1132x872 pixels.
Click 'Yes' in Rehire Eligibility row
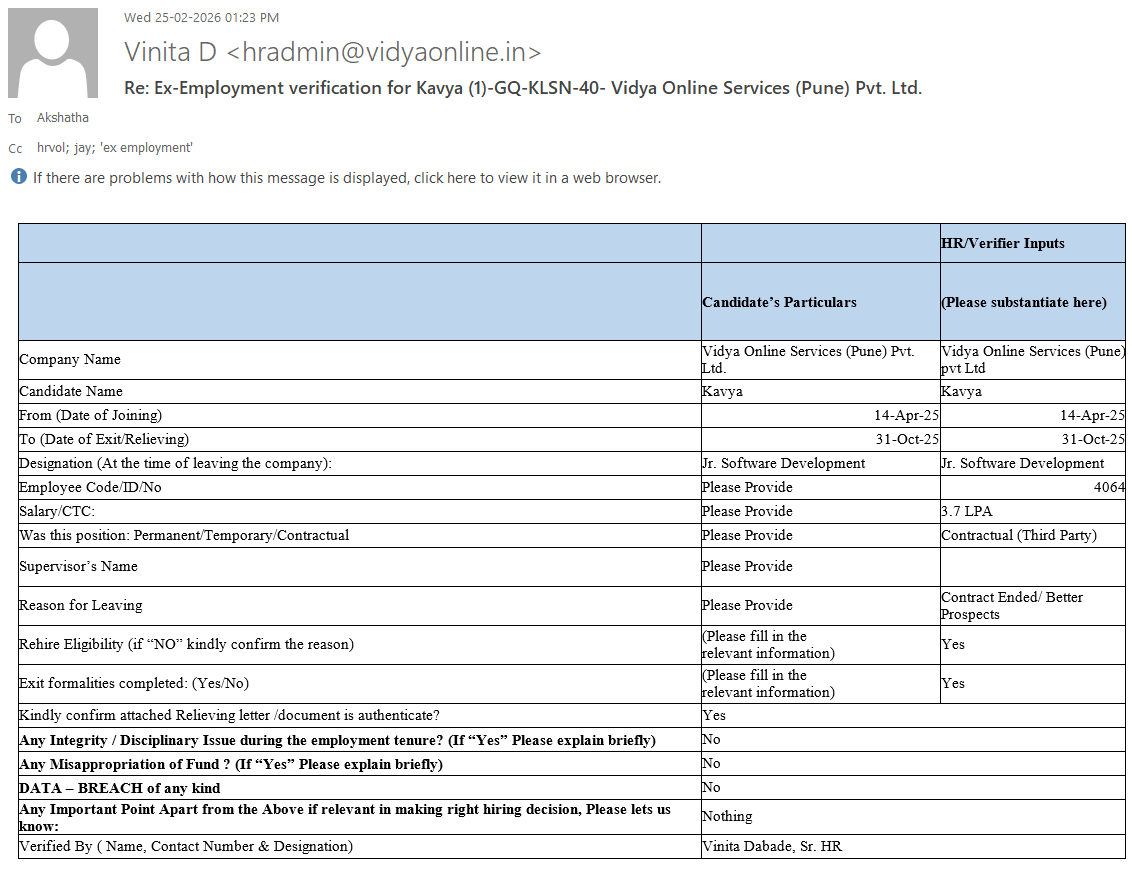point(953,645)
